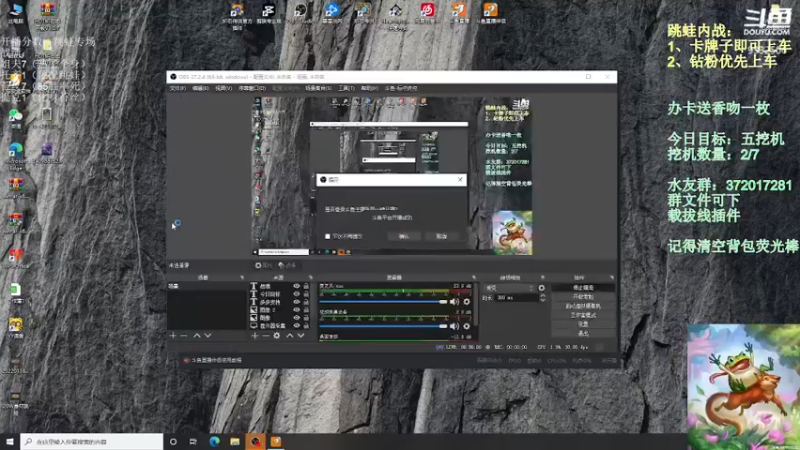This screenshot has width=800, height=450.
Task: Enable 工作室模式 in Controls
Action: coord(583,315)
